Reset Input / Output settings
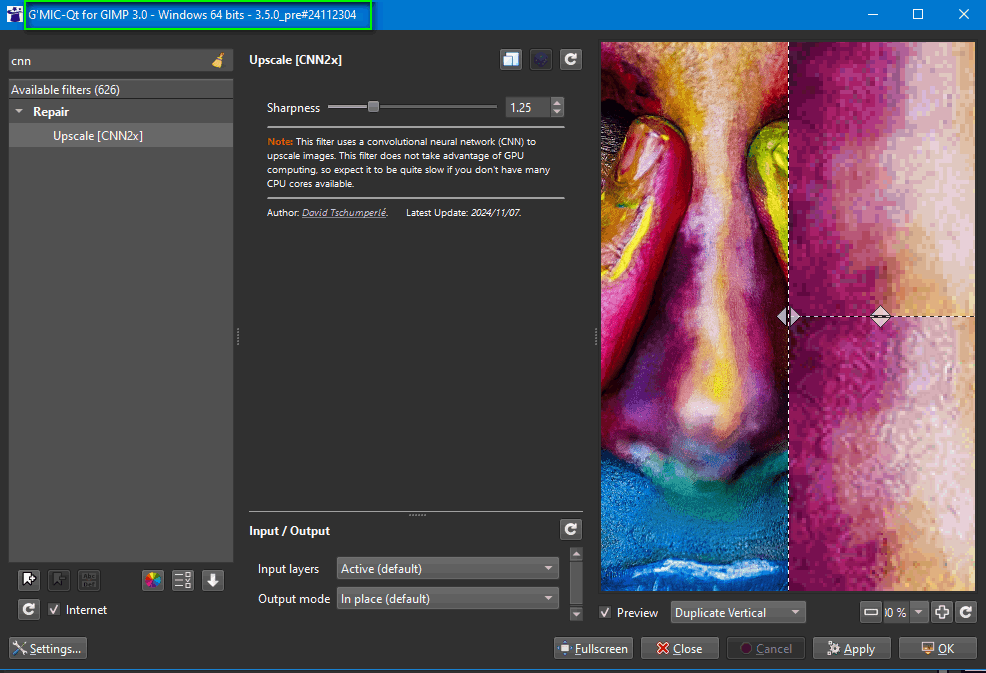Viewport: 986px width, 673px height. [x=571, y=530]
